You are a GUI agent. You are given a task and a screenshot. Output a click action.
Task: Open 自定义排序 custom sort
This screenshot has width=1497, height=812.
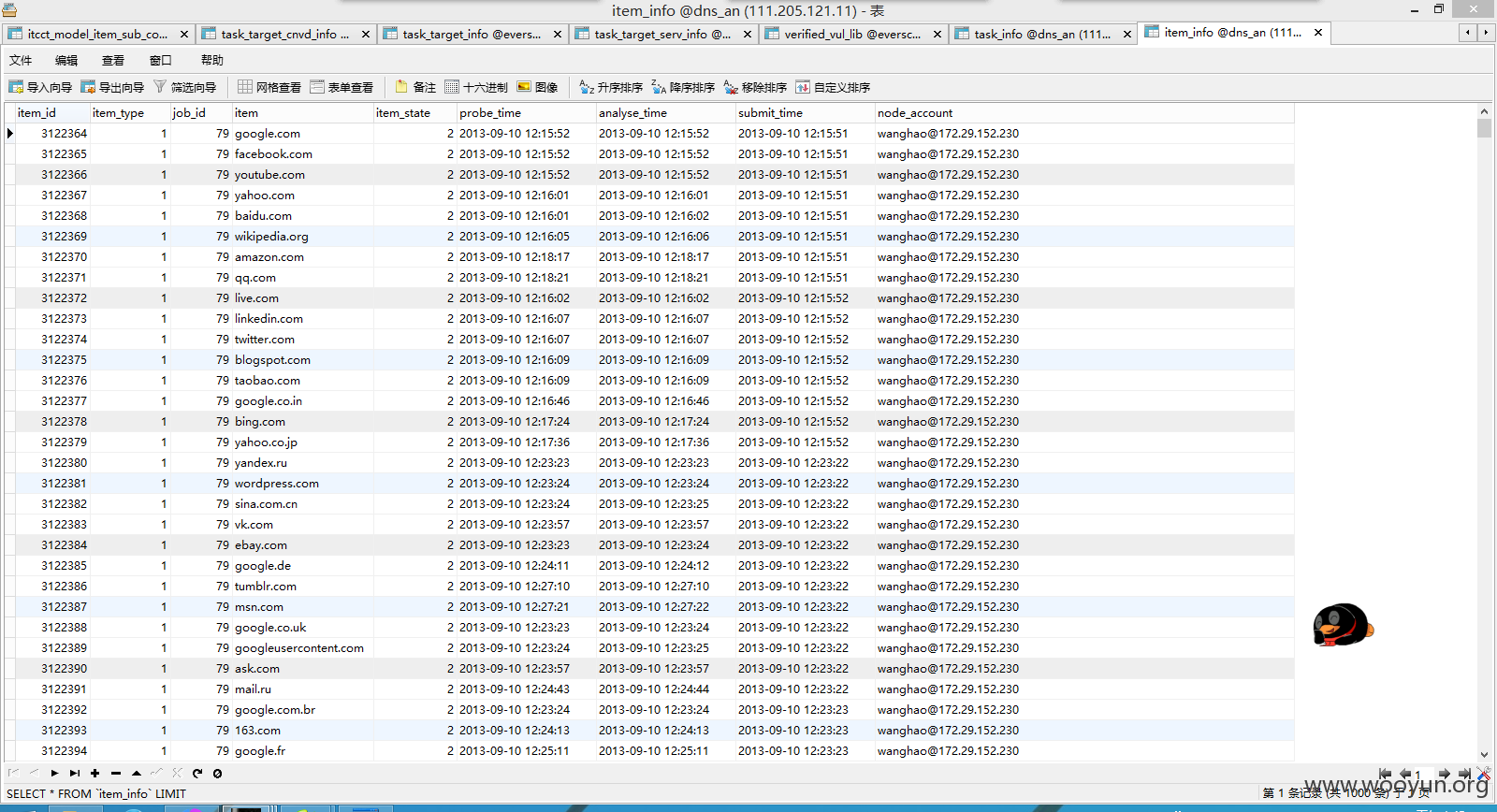pyautogui.click(x=833, y=87)
